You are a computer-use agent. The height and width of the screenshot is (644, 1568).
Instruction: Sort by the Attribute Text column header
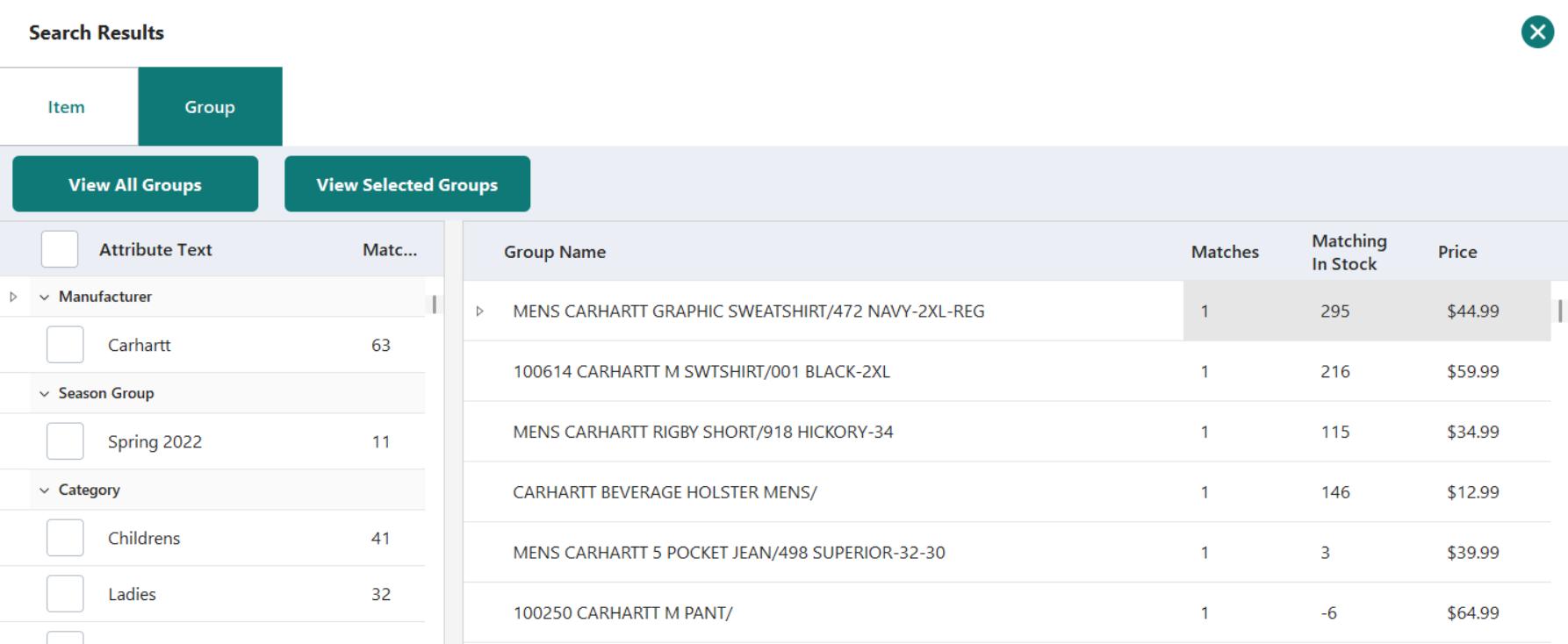(155, 249)
